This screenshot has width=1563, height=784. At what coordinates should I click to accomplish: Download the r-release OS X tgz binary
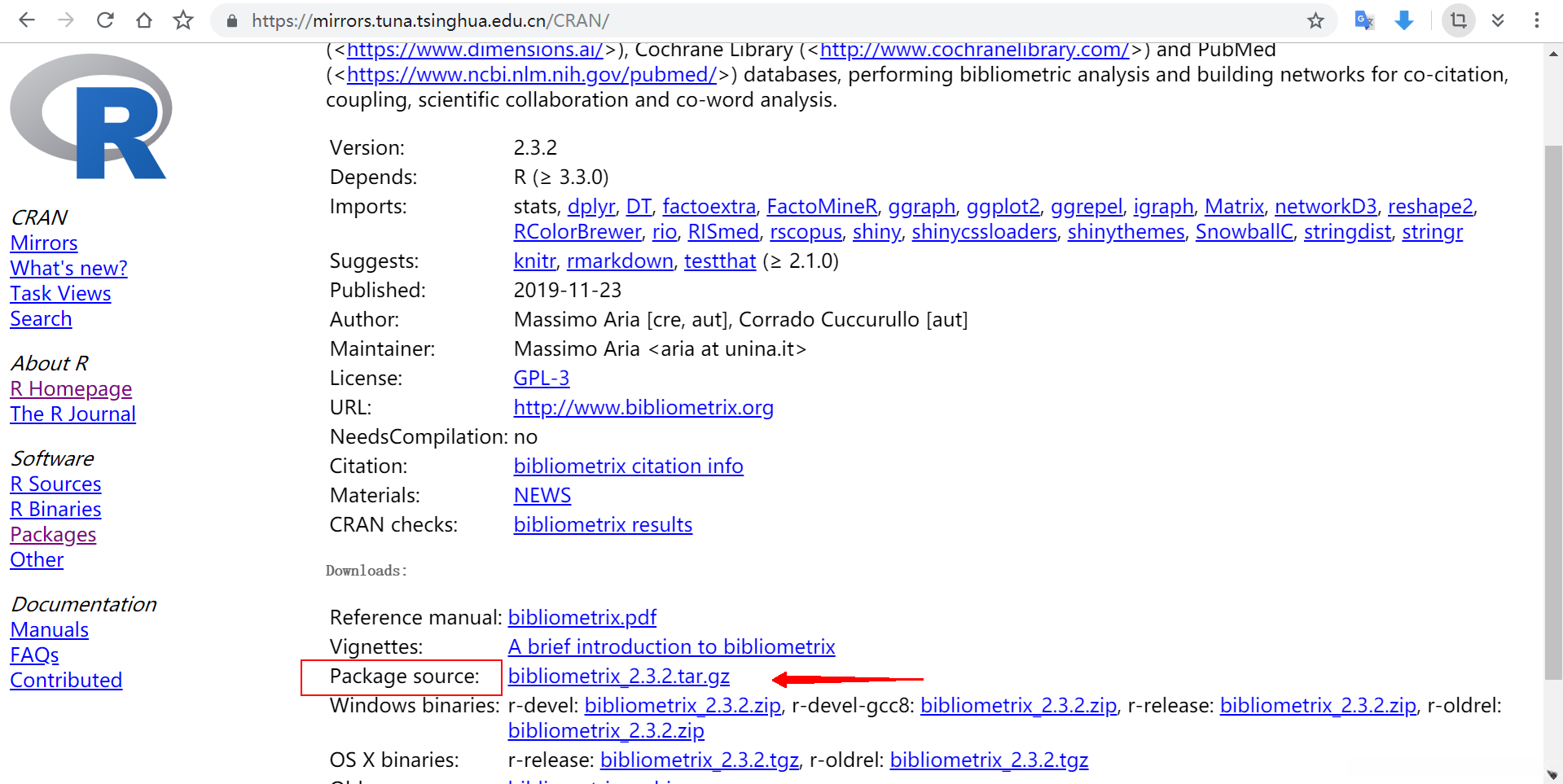click(x=699, y=760)
